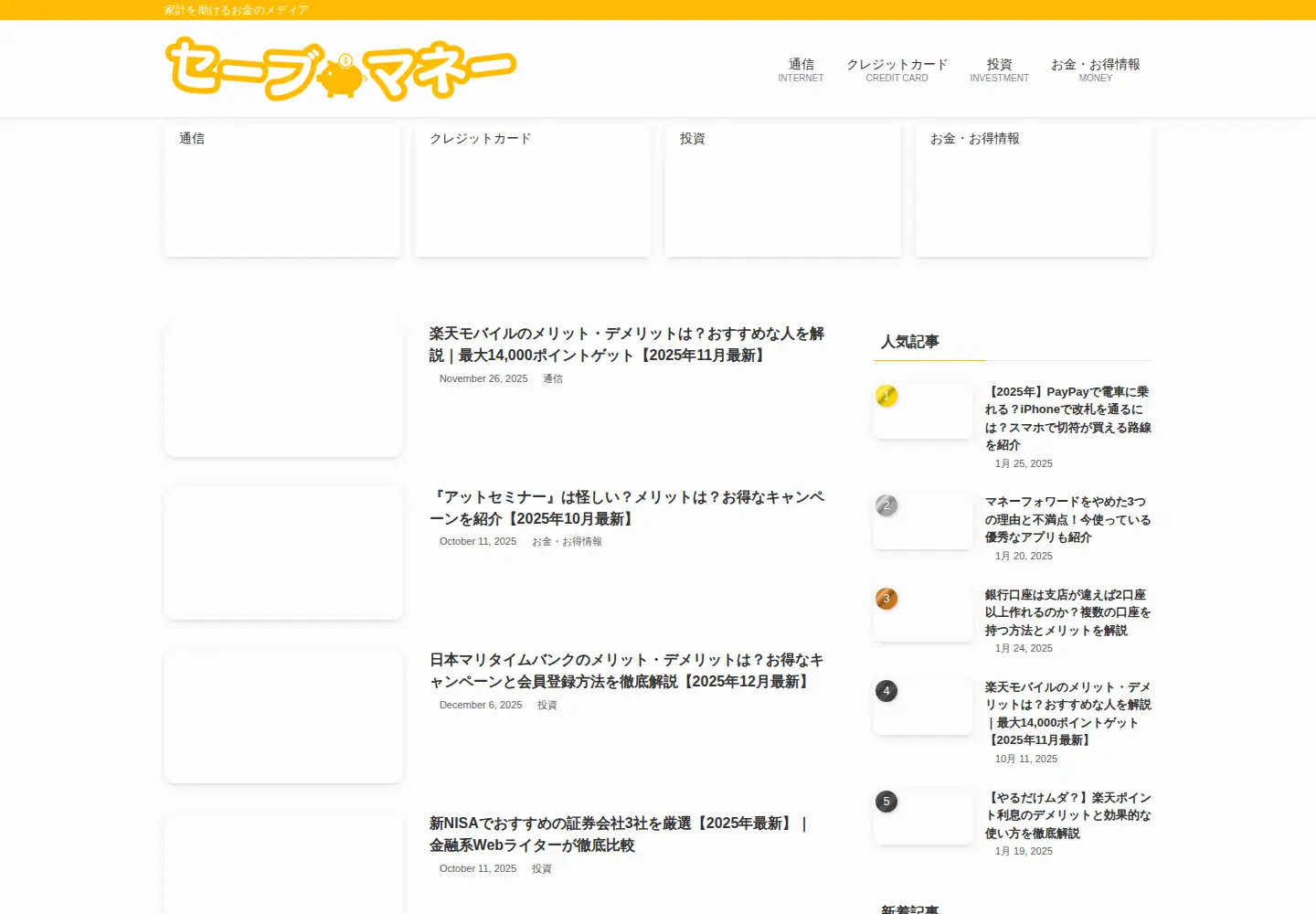The width and height of the screenshot is (1316, 914).
Task: Click the silver rank 2 badge
Action: tap(886, 505)
